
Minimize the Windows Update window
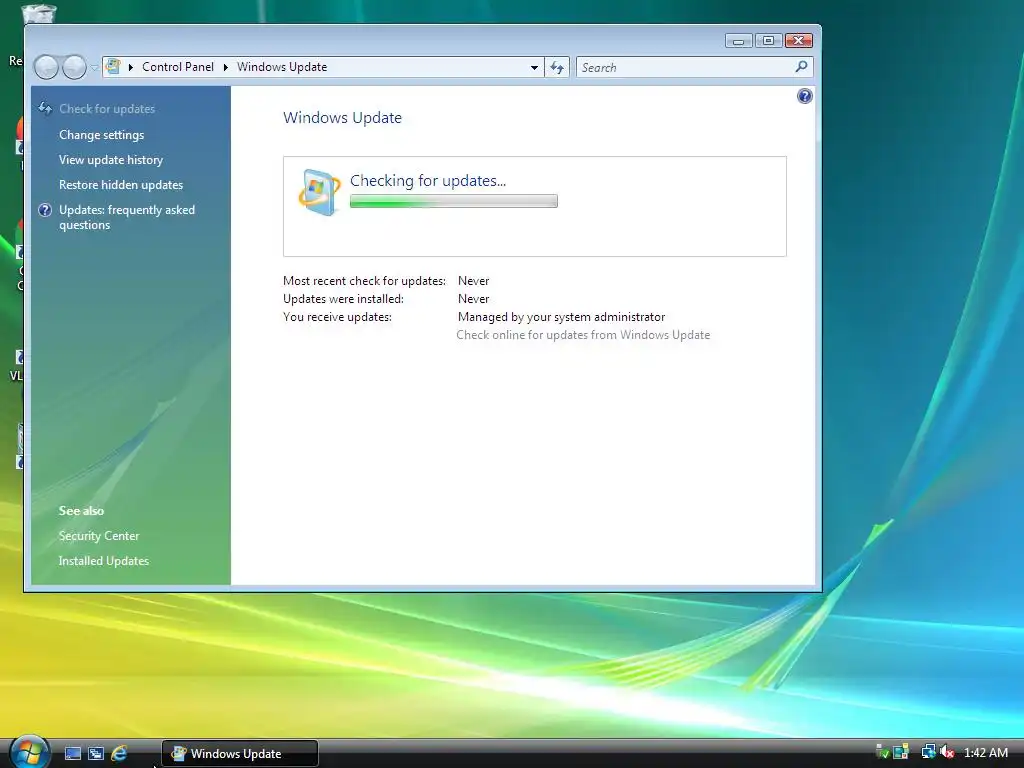pos(739,41)
